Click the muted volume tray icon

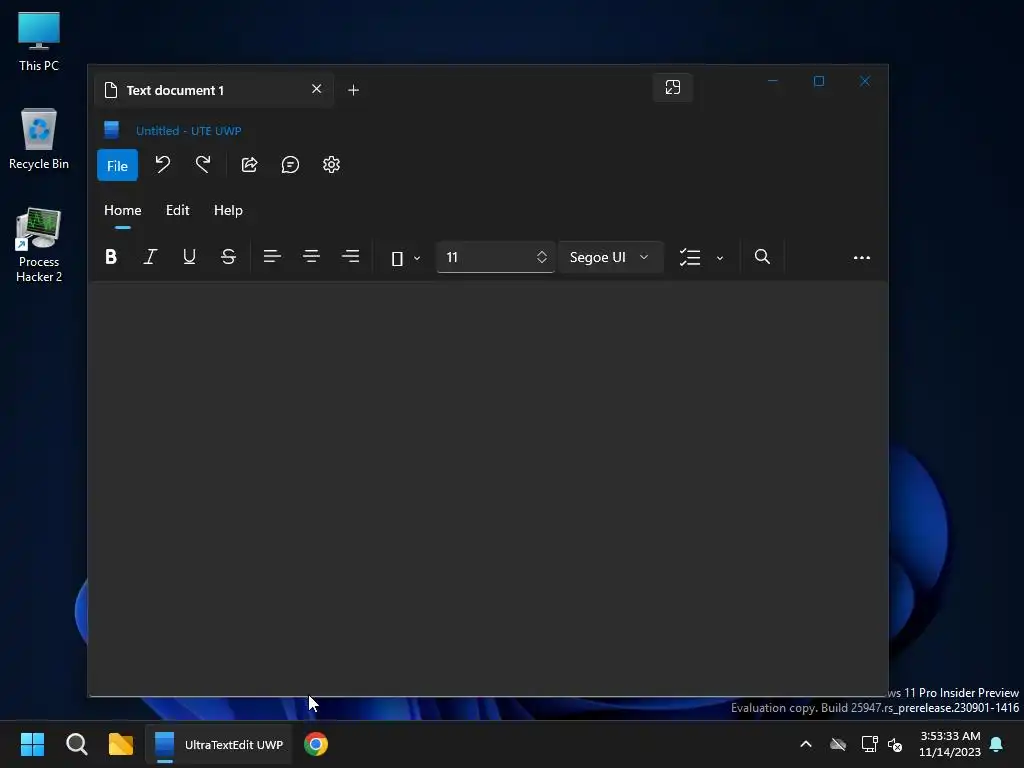(895, 744)
